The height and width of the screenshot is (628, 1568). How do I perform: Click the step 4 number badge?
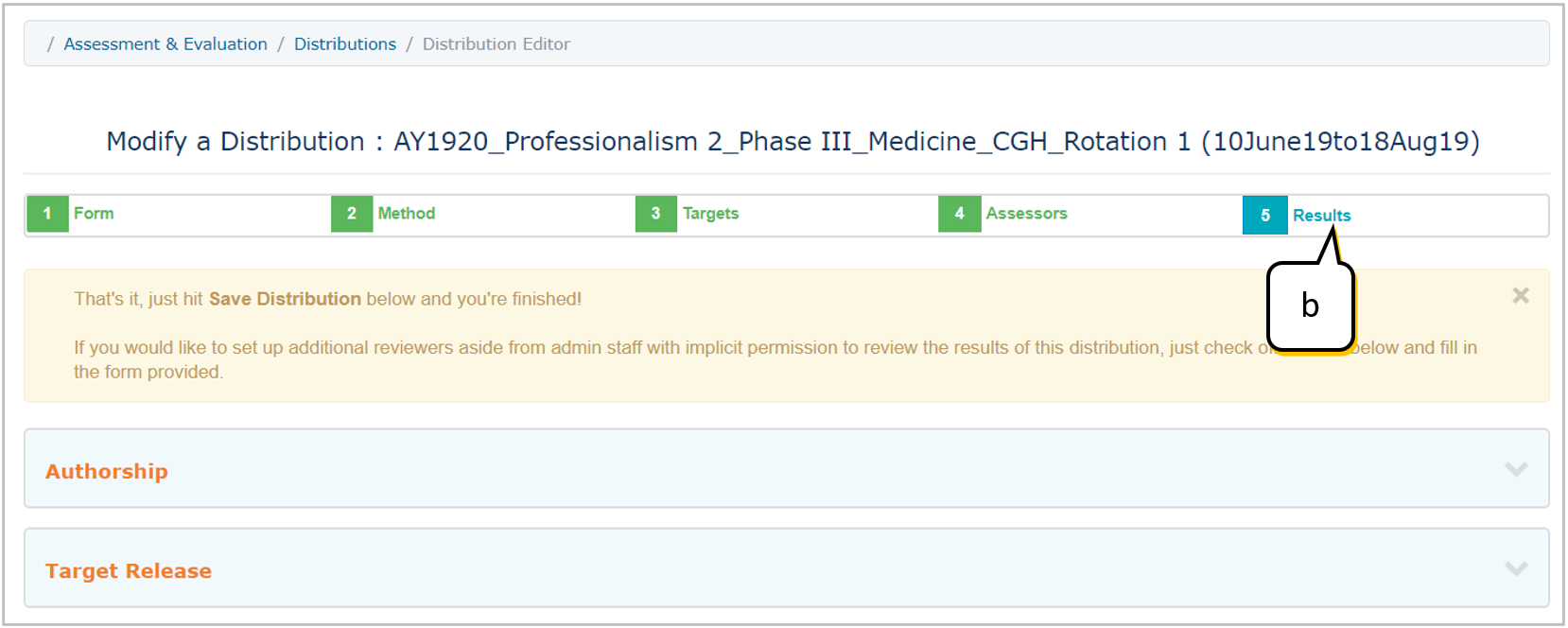click(x=959, y=214)
